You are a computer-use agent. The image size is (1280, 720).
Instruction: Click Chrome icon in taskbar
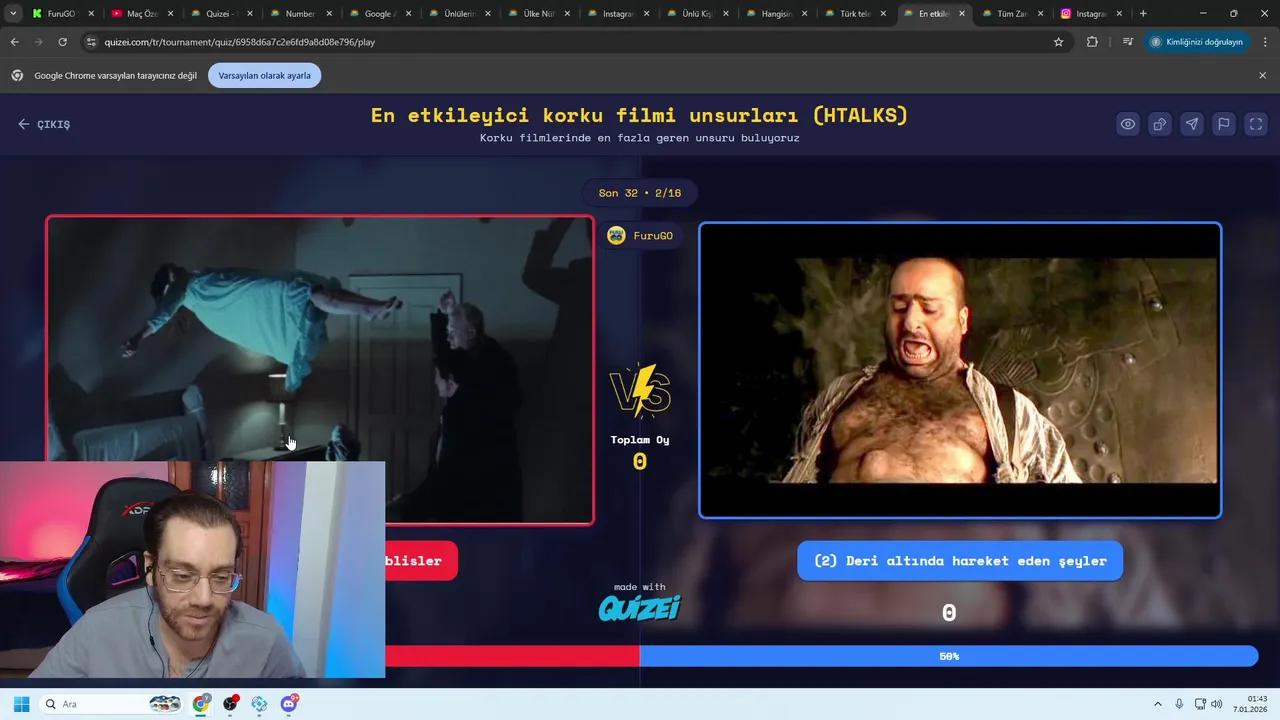point(201,704)
